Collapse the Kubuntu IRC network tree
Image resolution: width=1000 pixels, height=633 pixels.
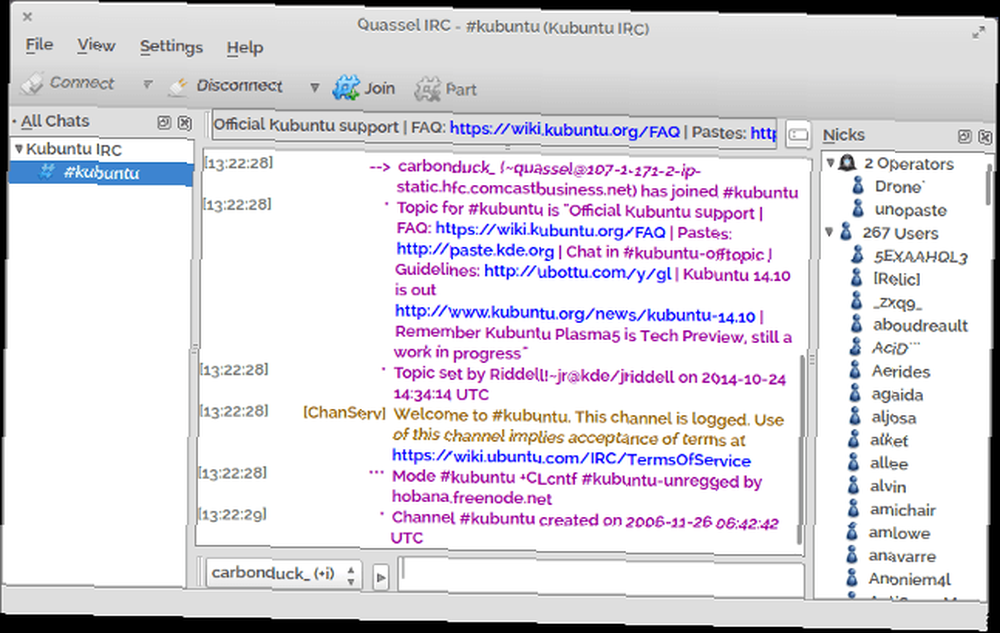19,149
